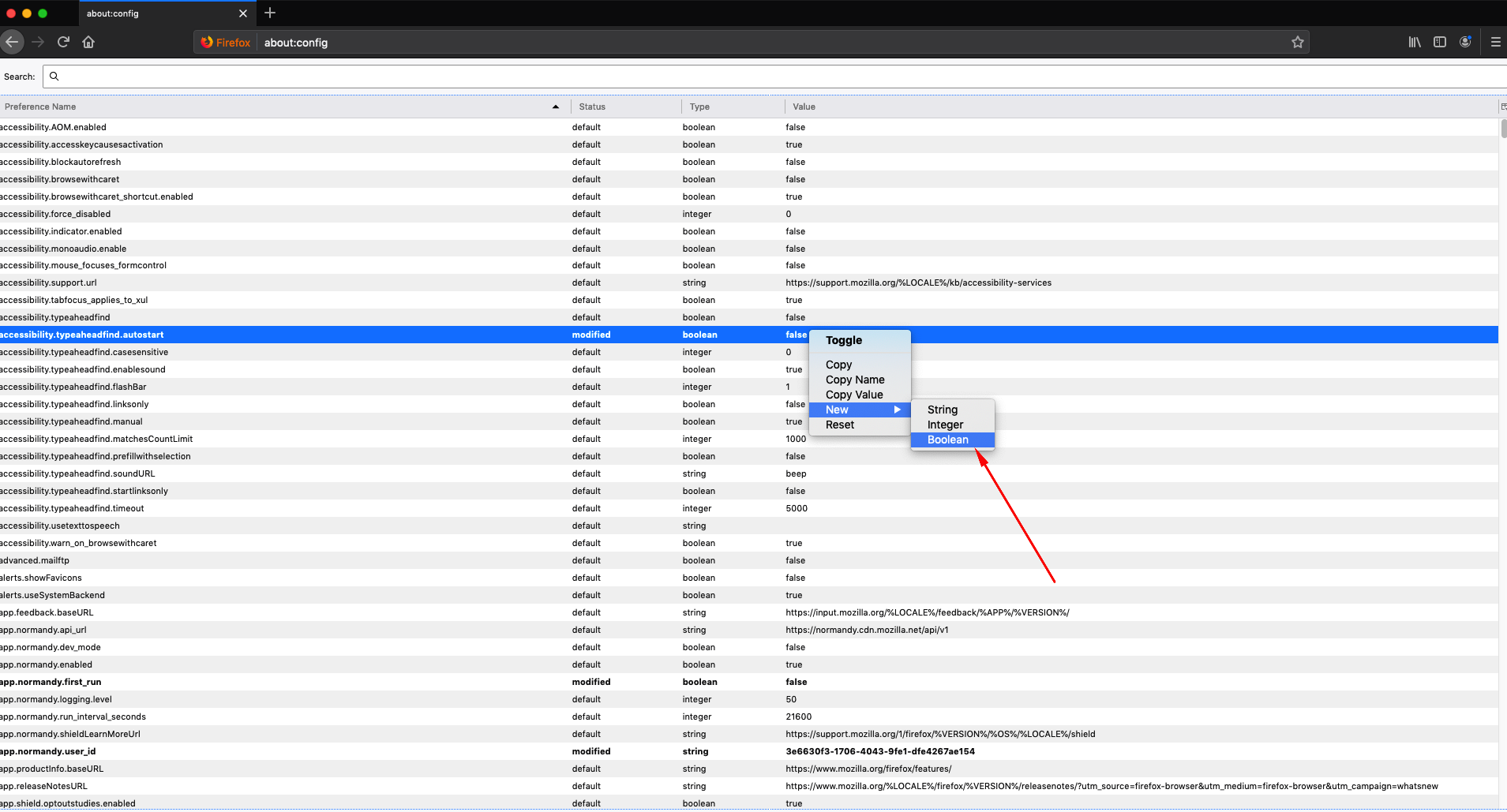Click the search magnifier icon
Screen dimensions: 1507x812
point(54,77)
